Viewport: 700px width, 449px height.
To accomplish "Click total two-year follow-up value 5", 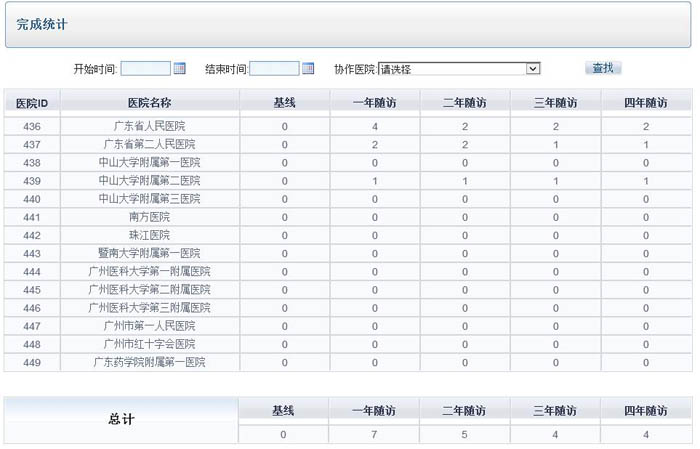I will pos(464,434).
